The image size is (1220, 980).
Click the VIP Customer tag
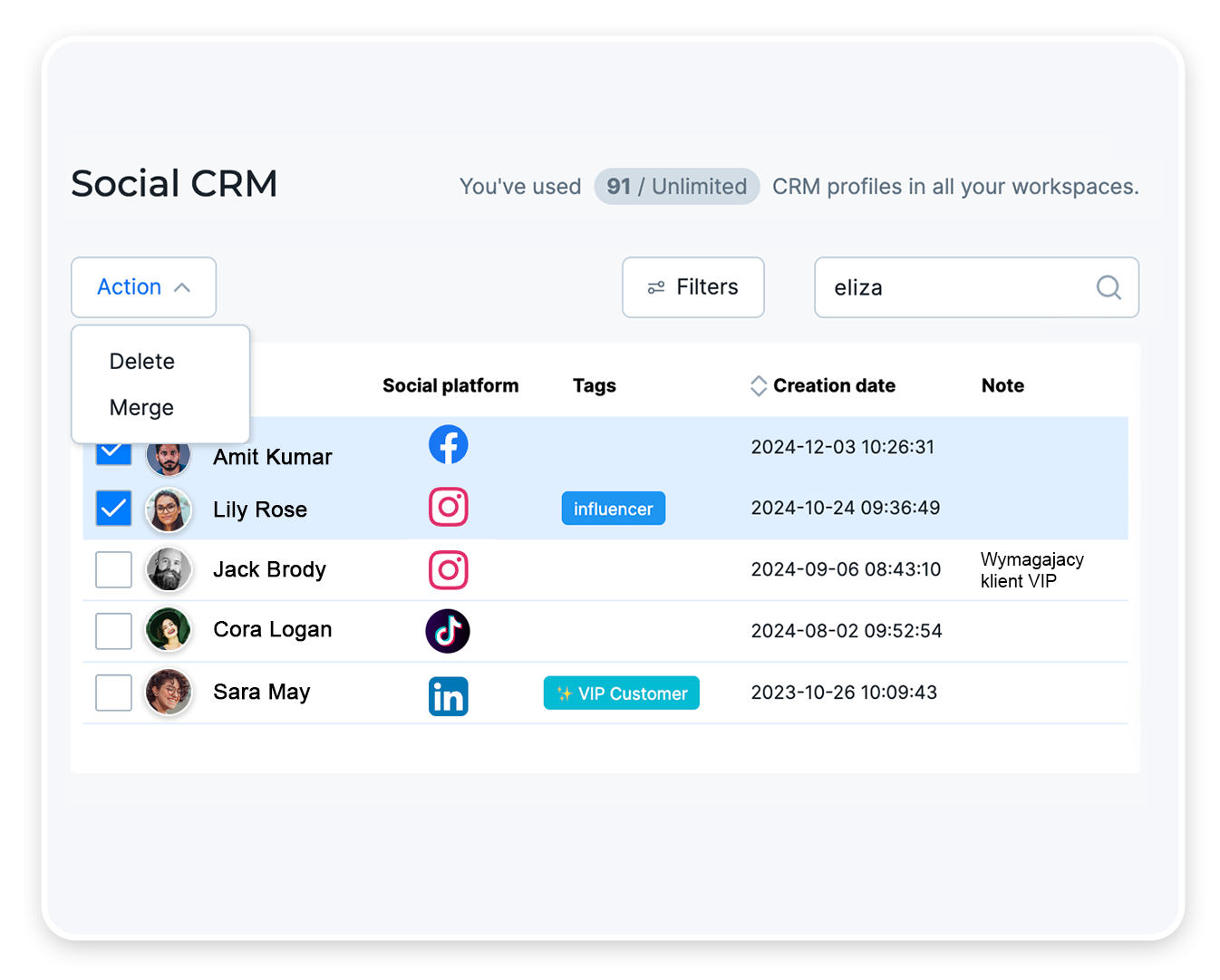click(x=621, y=694)
